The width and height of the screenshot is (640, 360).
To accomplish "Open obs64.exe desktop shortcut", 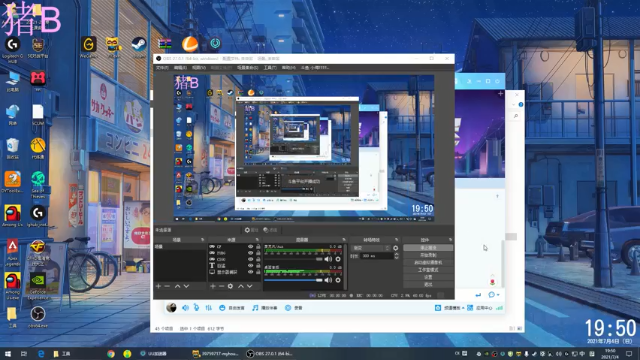I will coord(38,318).
